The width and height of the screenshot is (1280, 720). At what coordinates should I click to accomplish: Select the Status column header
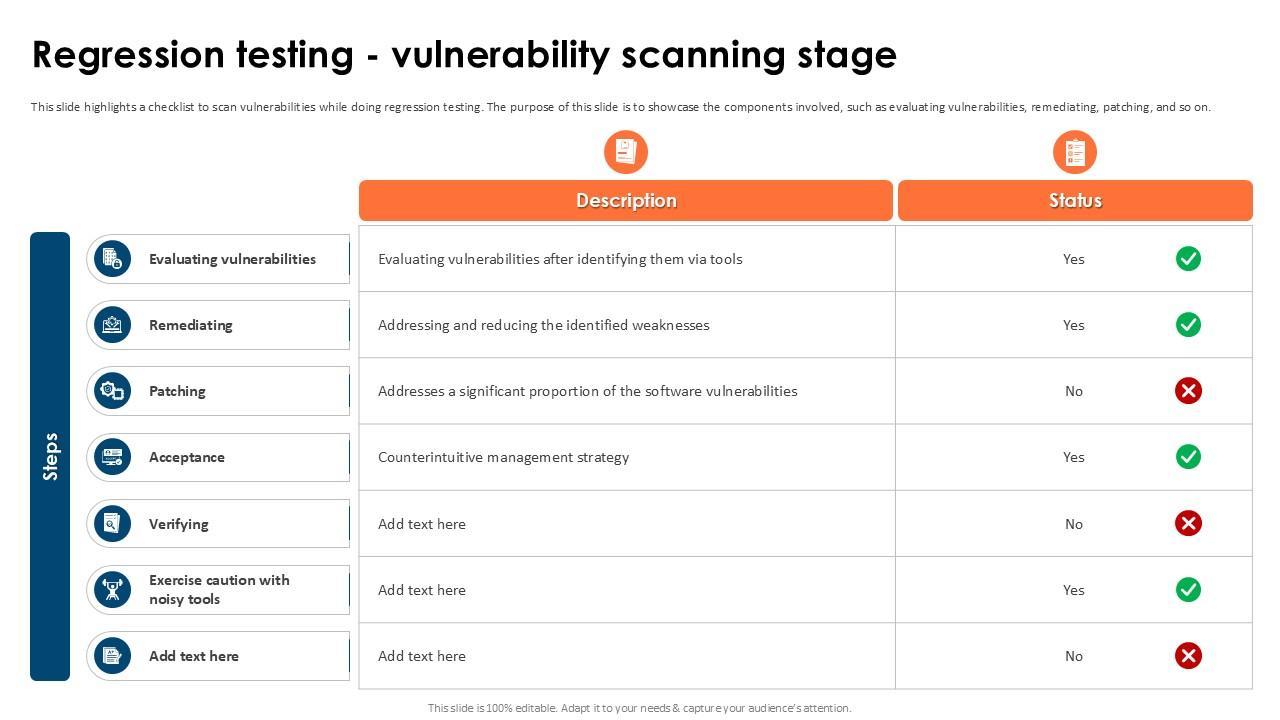1075,201
